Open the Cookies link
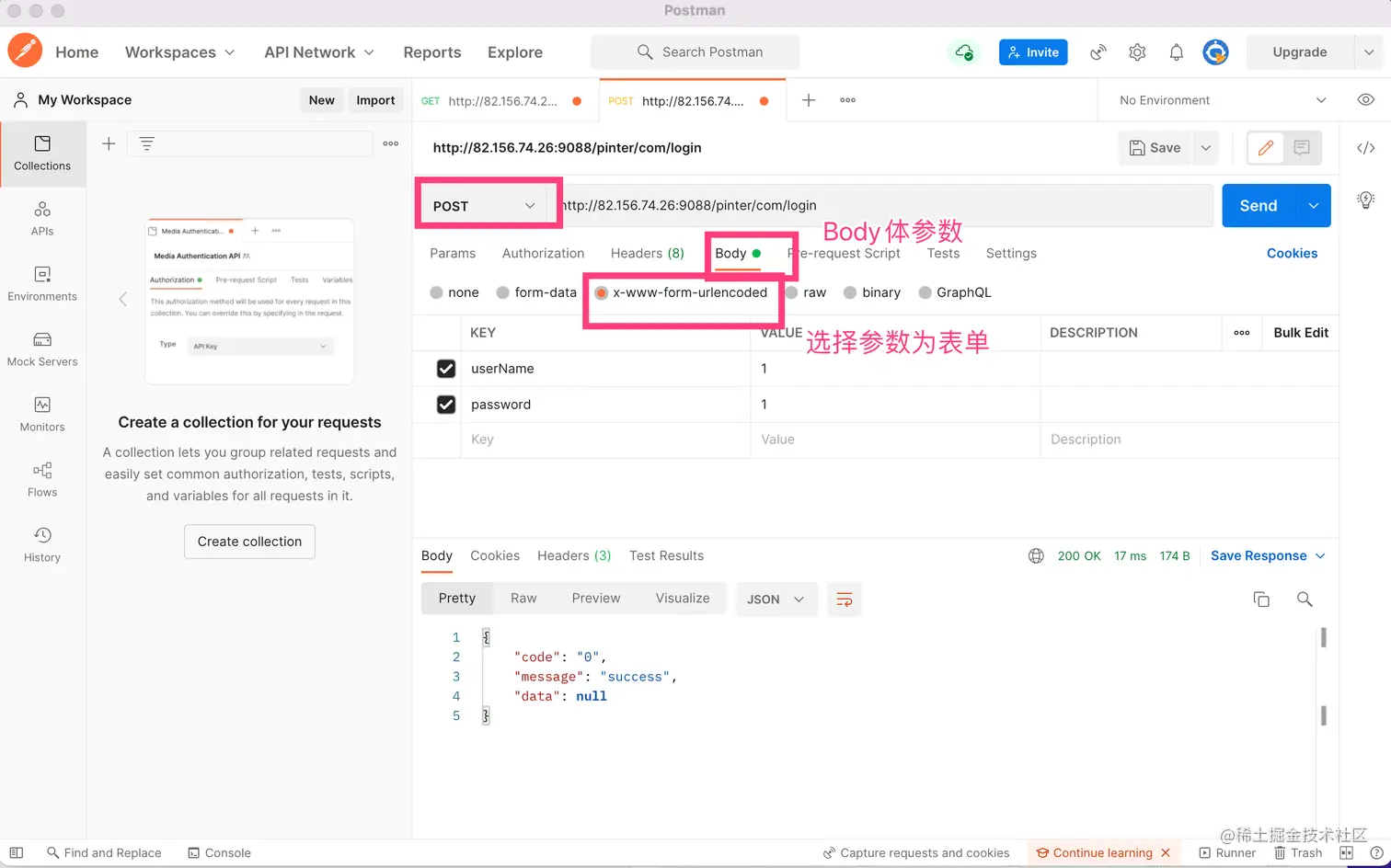This screenshot has width=1391, height=868. point(1292,254)
